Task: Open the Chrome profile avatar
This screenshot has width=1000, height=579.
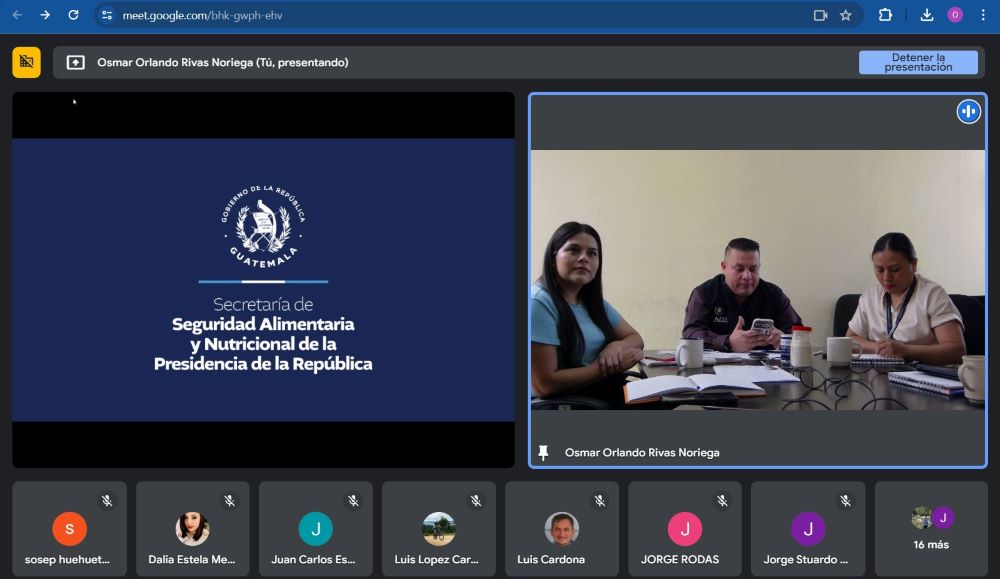Action: tap(955, 15)
